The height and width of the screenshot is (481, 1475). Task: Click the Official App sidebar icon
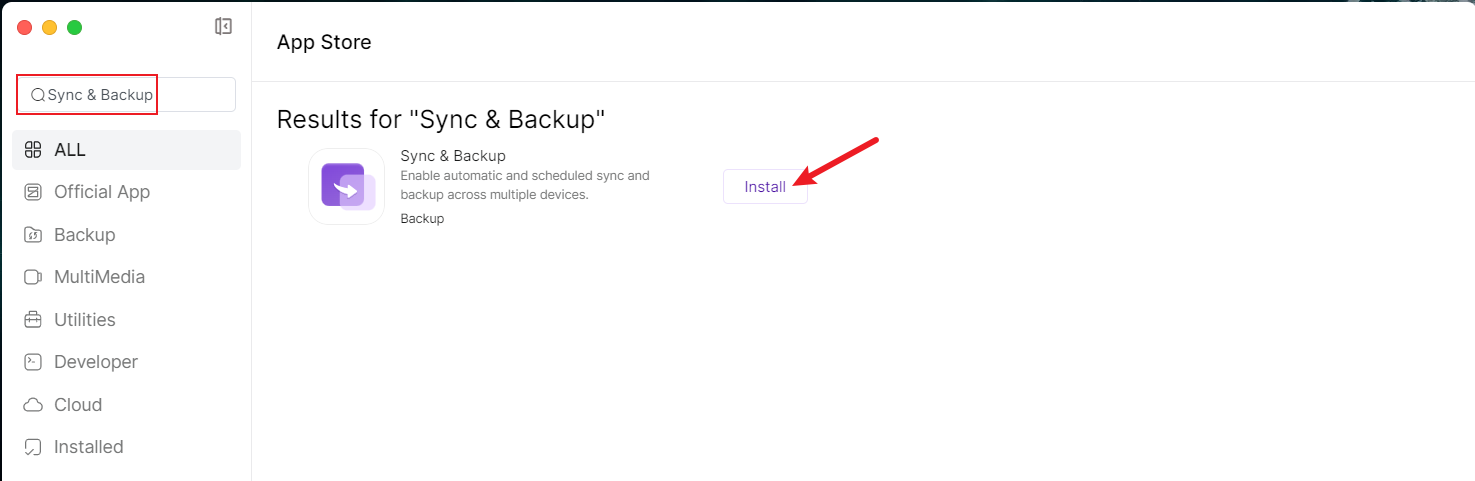tap(33, 192)
